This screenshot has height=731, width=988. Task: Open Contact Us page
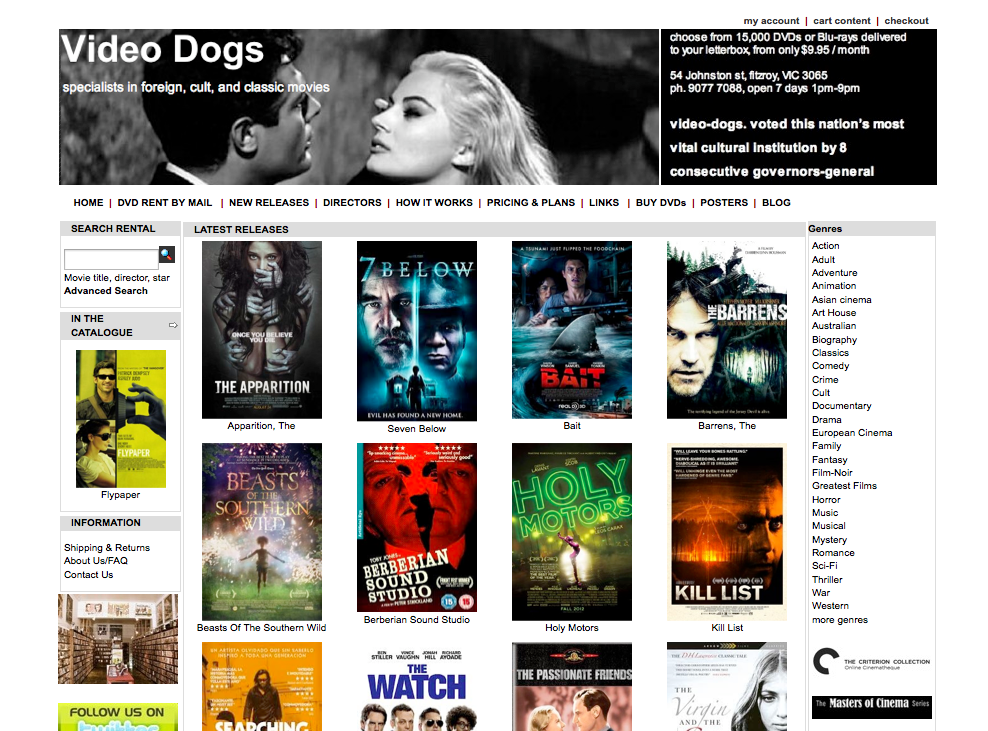click(x=88, y=575)
